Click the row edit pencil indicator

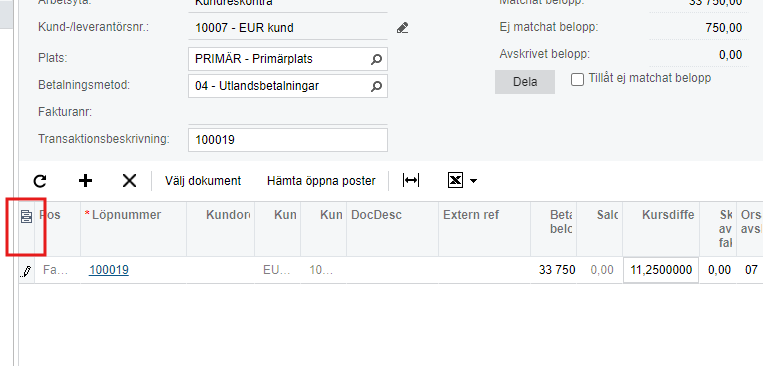coord(26,271)
